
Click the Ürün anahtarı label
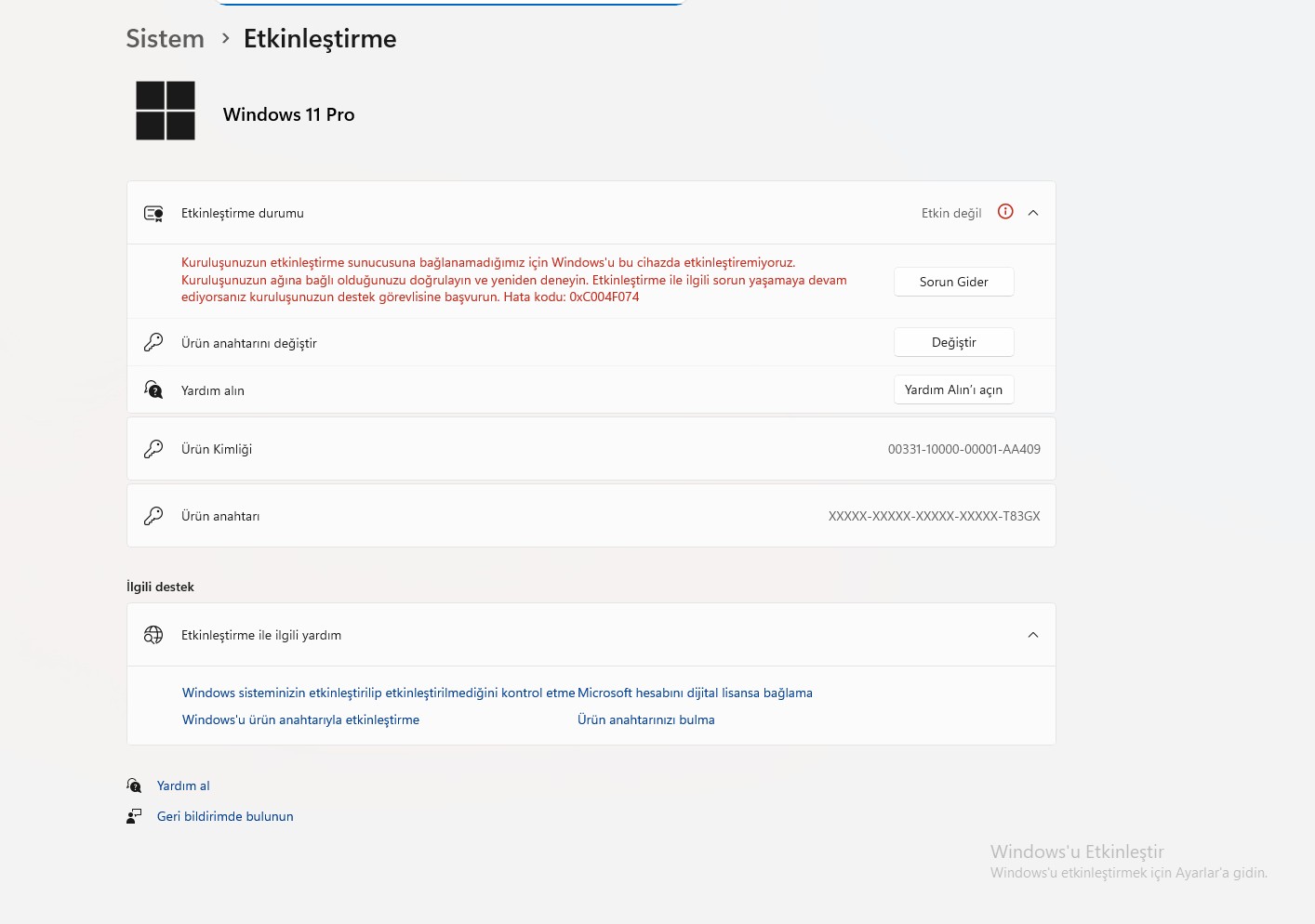(220, 516)
